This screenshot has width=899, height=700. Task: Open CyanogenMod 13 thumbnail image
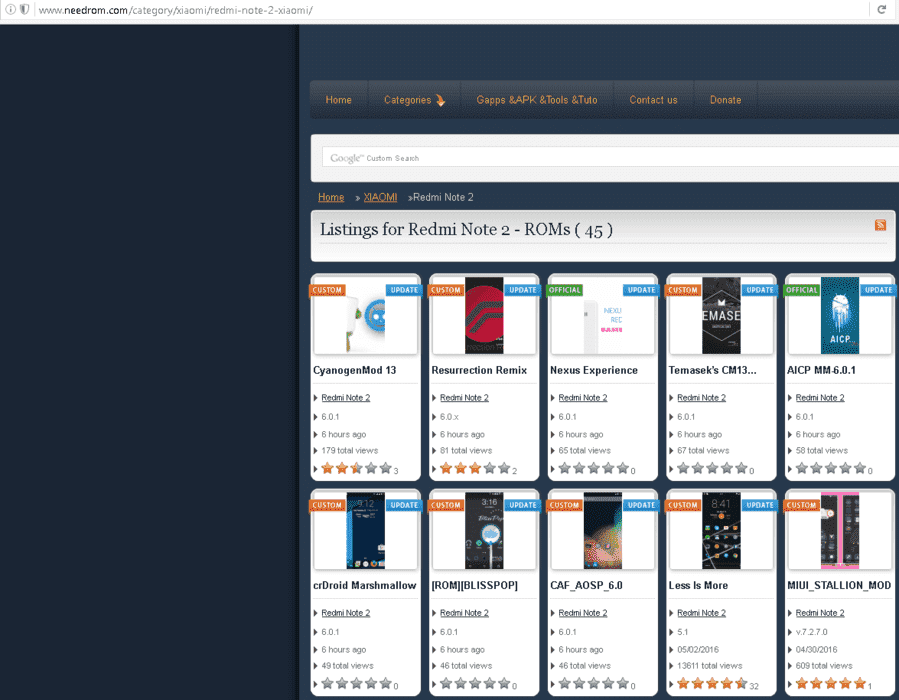coord(366,315)
